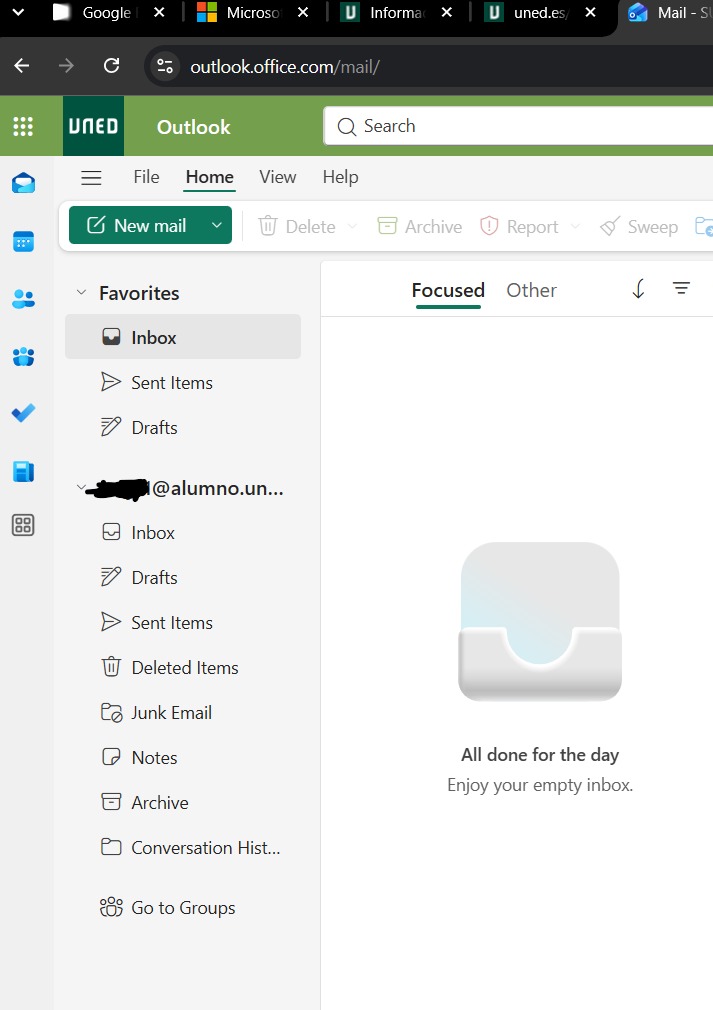Open the blue Word-style app icon in the rail
This screenshot has height=1010, width=713.
coord(23,472)
